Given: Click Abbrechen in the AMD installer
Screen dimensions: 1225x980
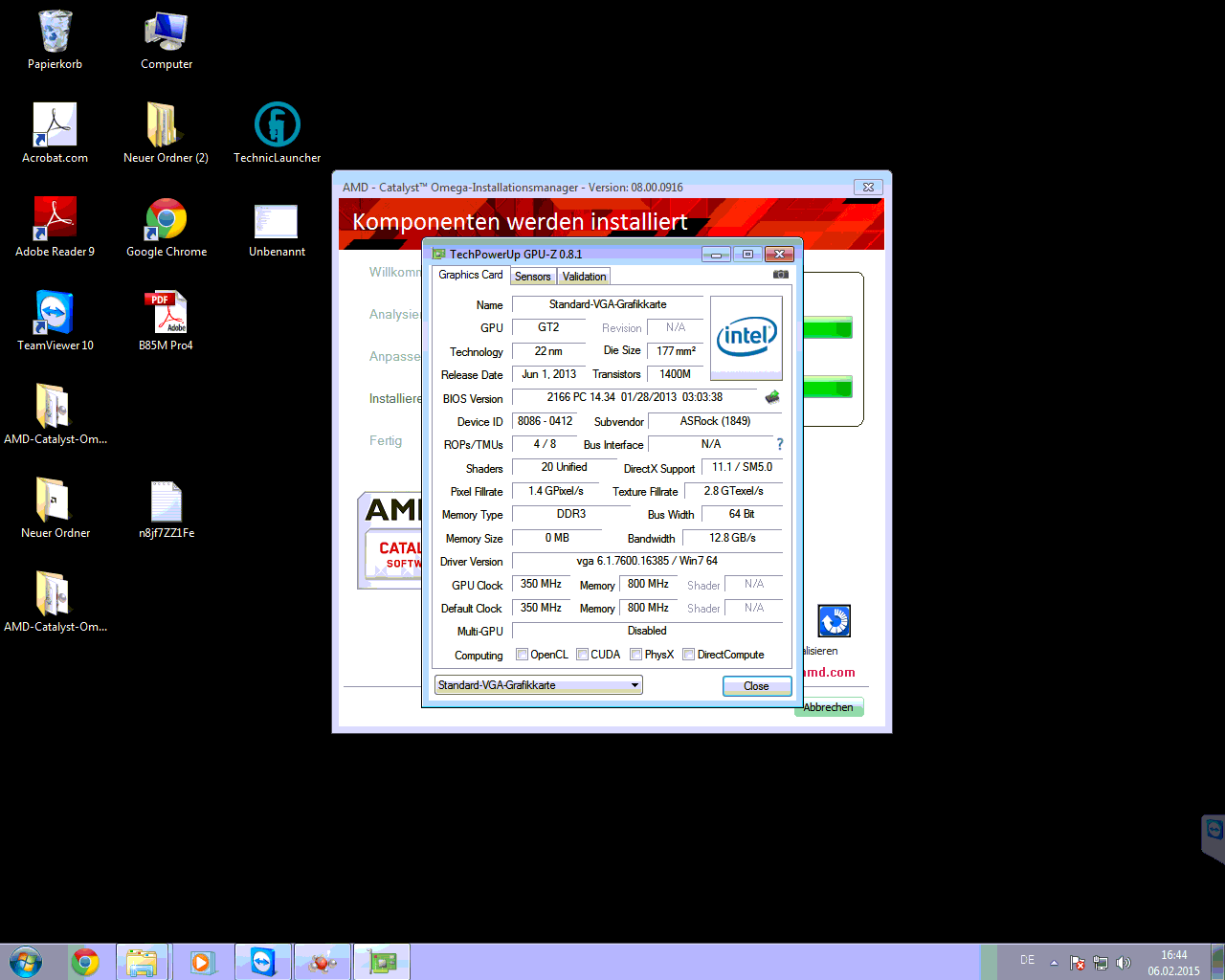Looking at the screenshot, I should [x=829, y=707].
